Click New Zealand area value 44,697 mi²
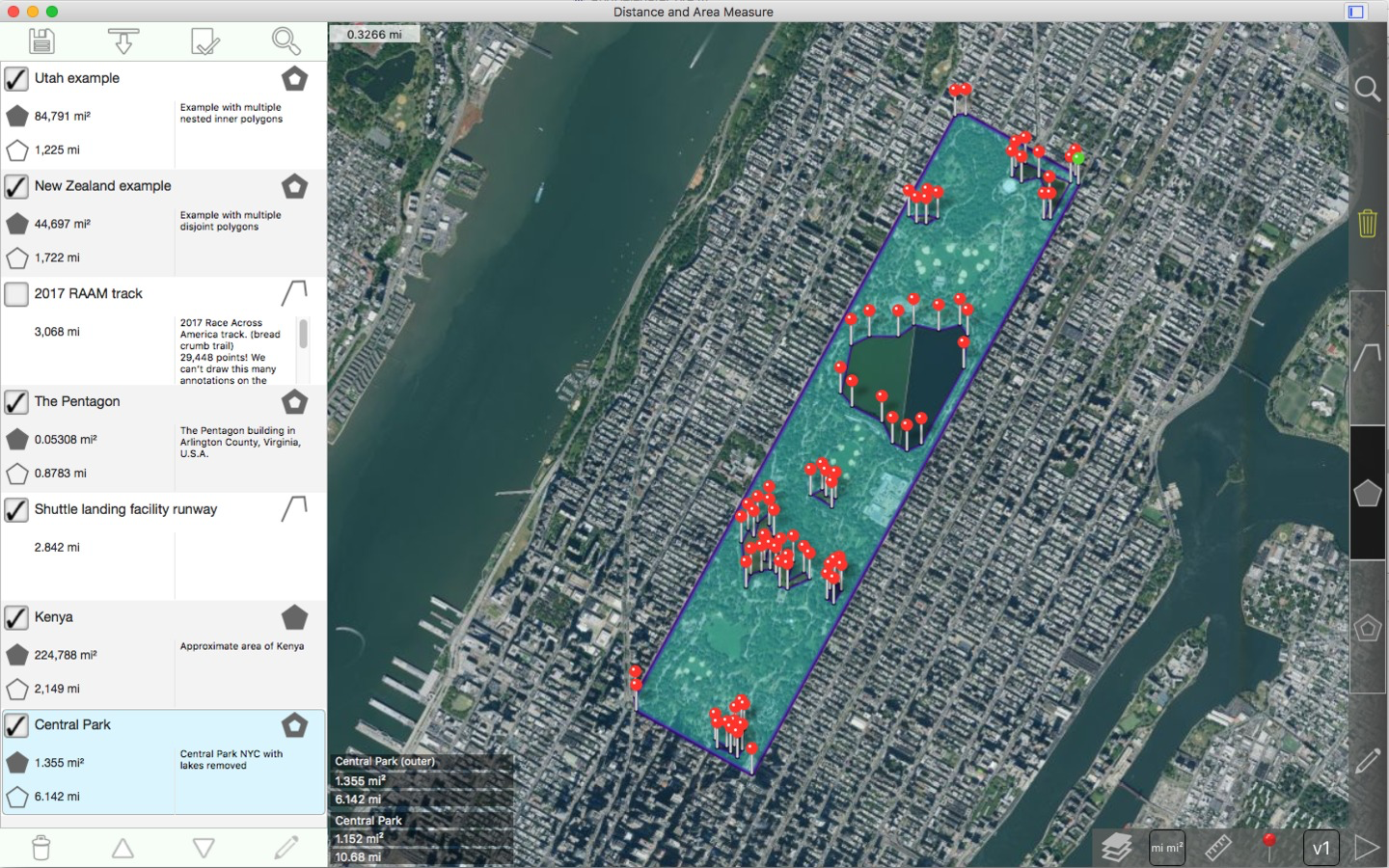The width and height of the screenshot is (1389, 868). pyautogui.click(x=63, y=224)
